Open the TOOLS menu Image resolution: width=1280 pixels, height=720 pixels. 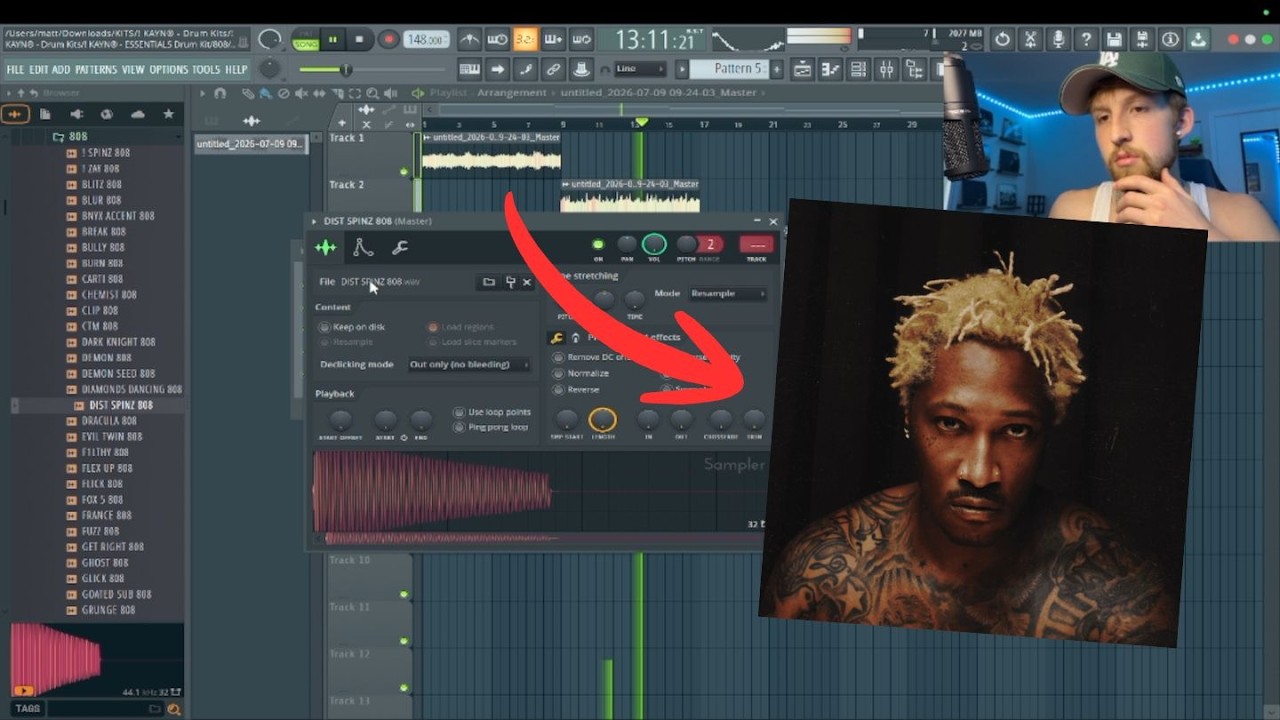click(x=206, y=70)
